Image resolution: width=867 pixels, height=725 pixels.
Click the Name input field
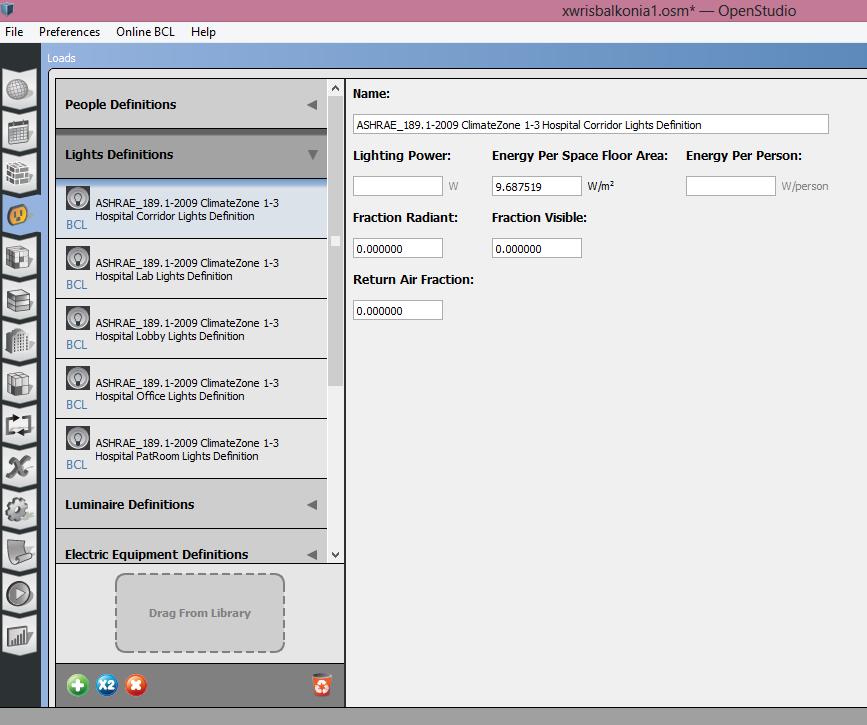click(x=591, y=124)
